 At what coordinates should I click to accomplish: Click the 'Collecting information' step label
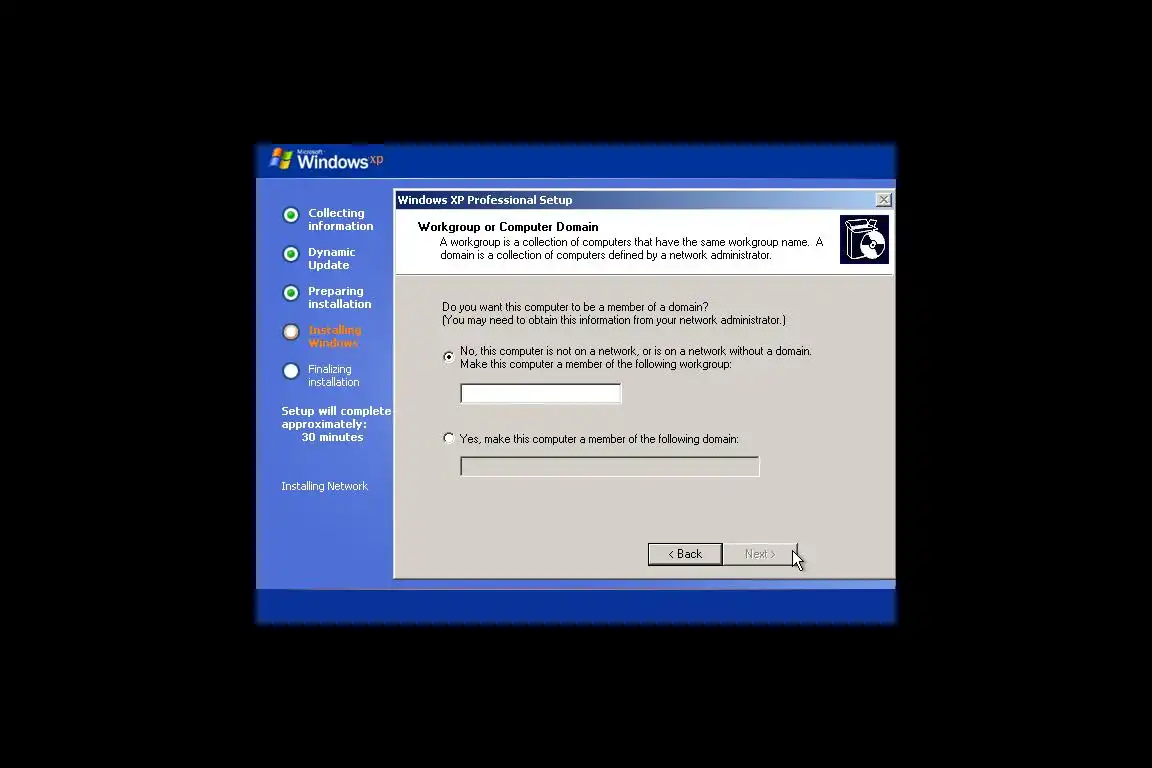340,220
